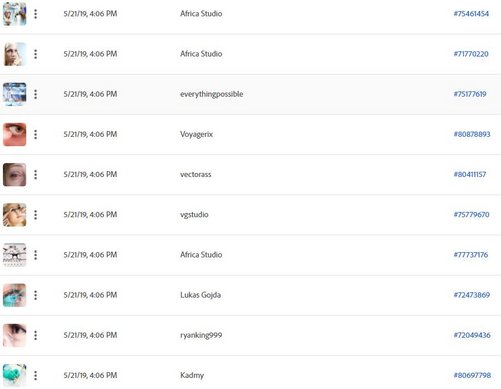
Task: Click the eyeglasses thumbnail for #77737176
Action: point(15,255)
